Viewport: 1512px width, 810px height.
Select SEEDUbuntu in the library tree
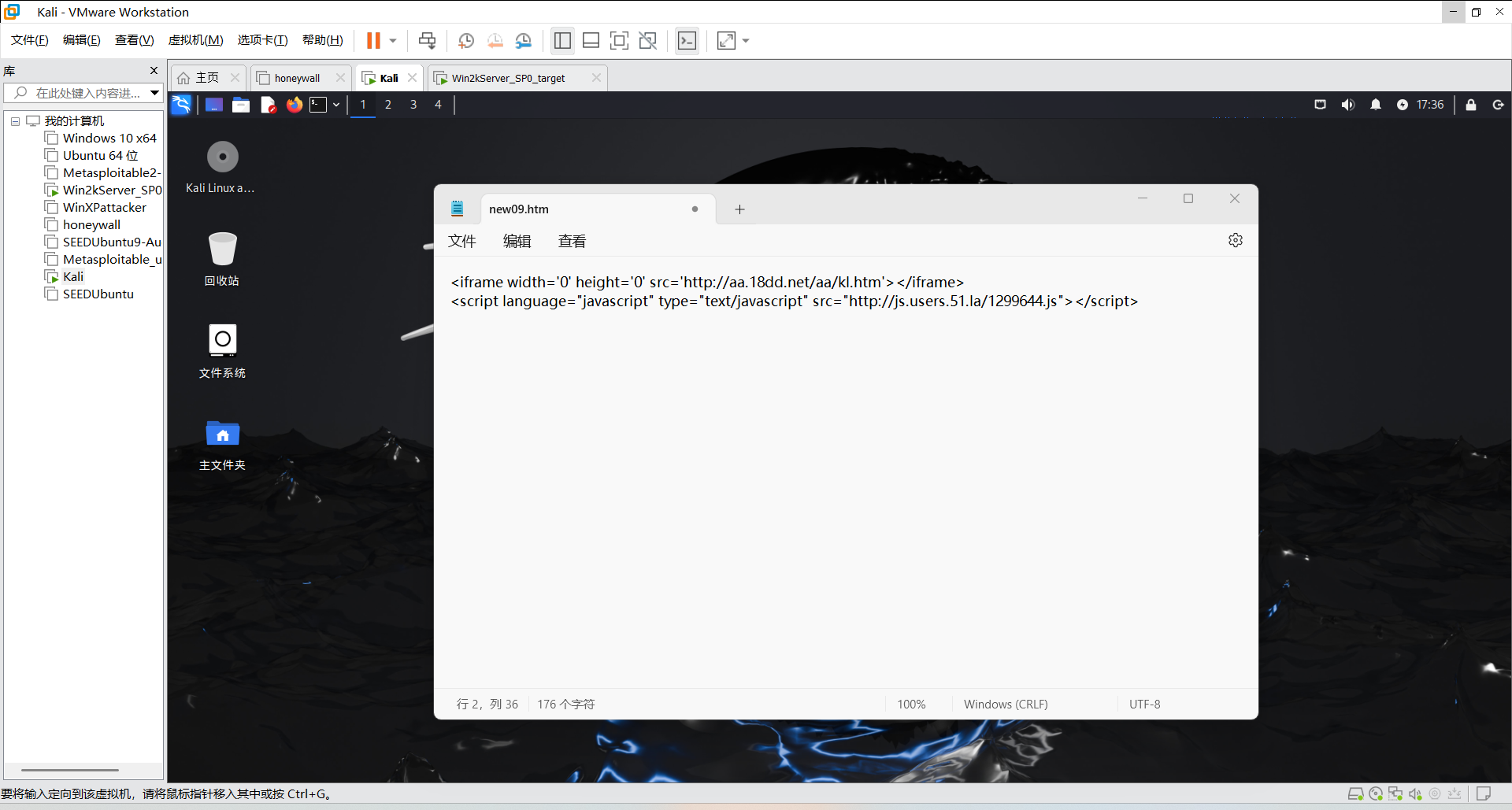(x=98, y=294)
